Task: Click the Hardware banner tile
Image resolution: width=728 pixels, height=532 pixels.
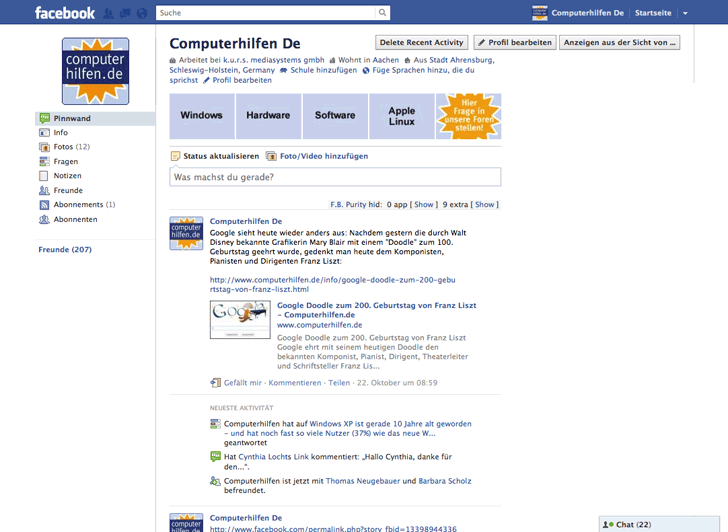Action: (268, 116)
